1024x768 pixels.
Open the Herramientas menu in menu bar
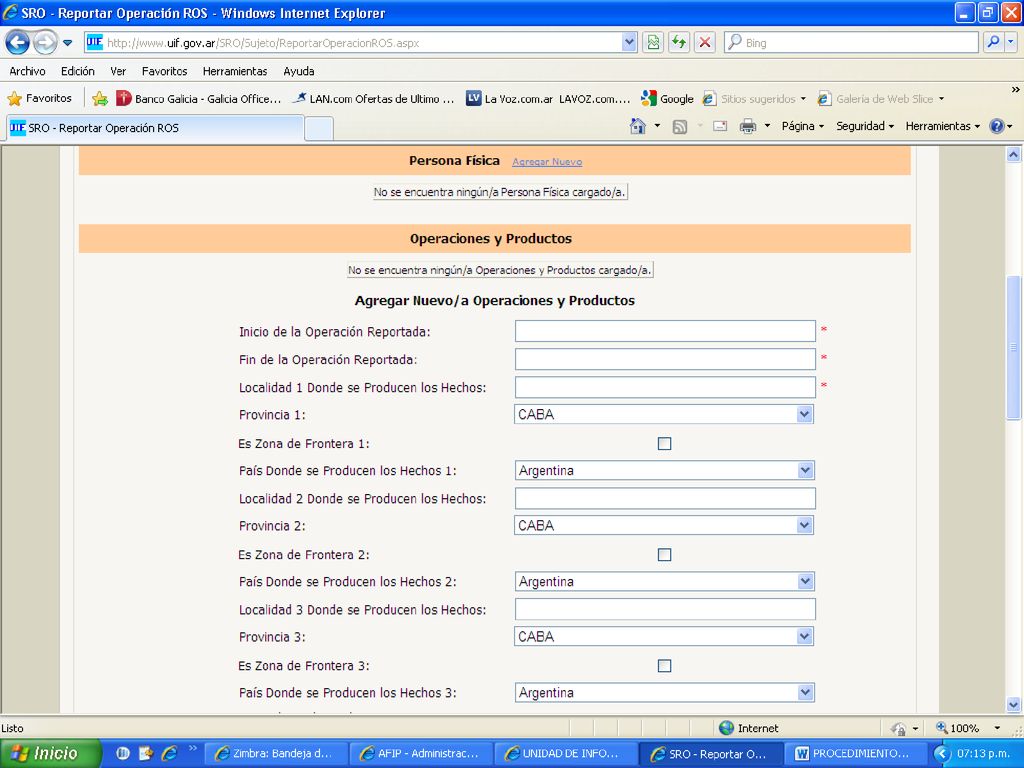click(235, 71)
